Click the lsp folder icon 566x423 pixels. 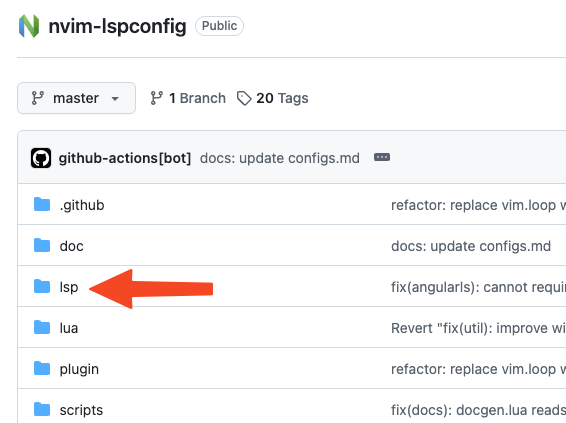point(42,287)
